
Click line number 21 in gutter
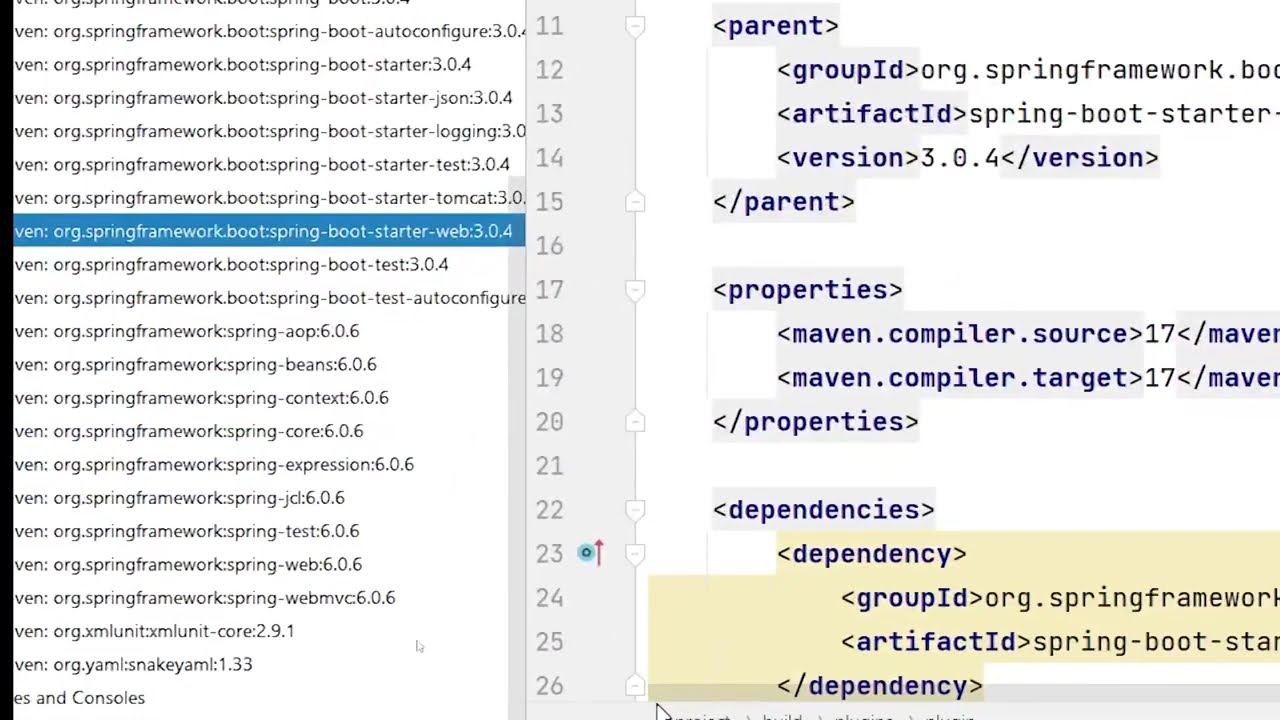[x=549, y=466]
